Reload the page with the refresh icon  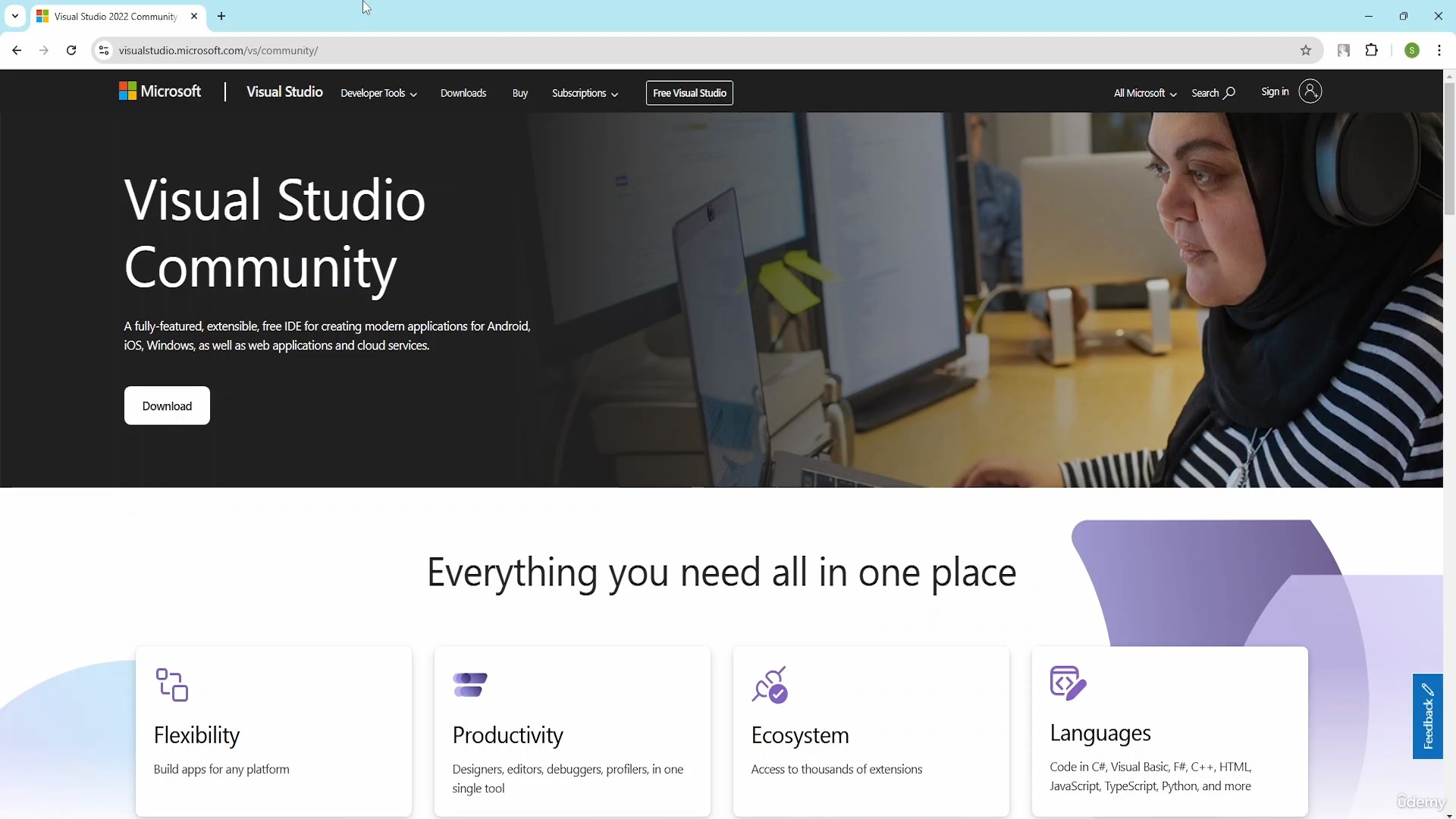point(71,50)
